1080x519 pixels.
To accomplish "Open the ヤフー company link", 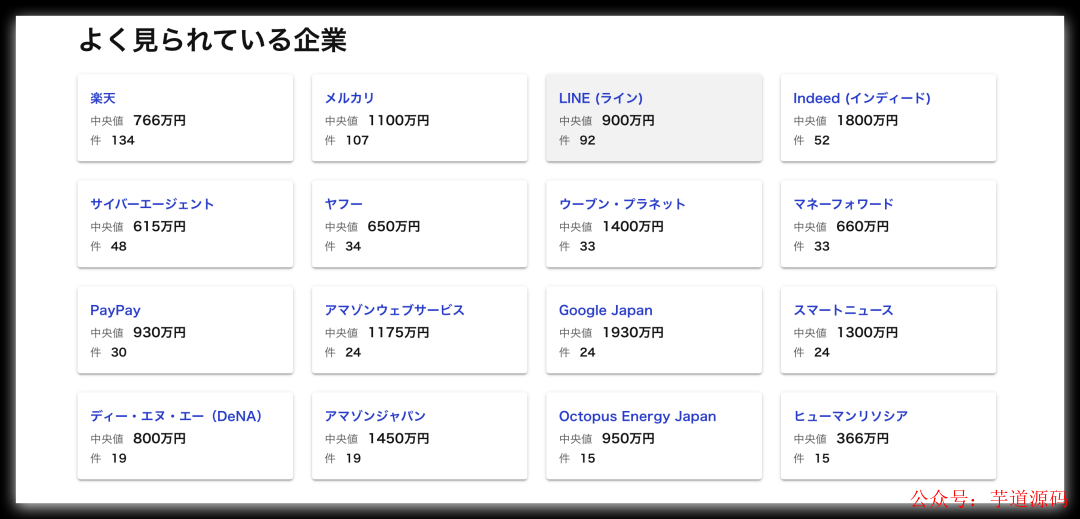I will click(343, 204).
